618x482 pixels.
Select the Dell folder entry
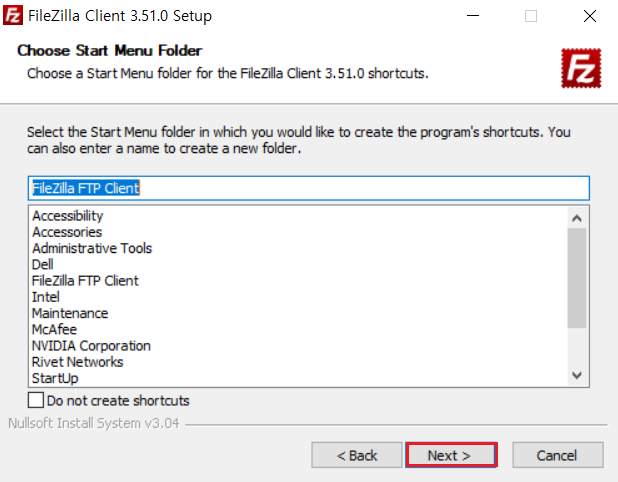42,265
